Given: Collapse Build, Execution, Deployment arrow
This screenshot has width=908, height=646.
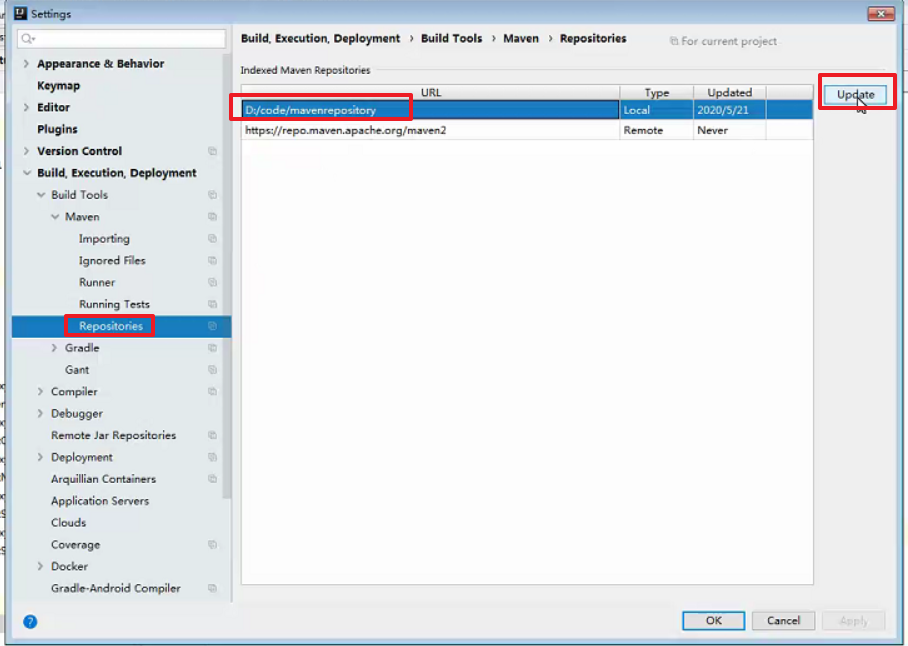Looking at the screenshot, I should click(27, 173).
